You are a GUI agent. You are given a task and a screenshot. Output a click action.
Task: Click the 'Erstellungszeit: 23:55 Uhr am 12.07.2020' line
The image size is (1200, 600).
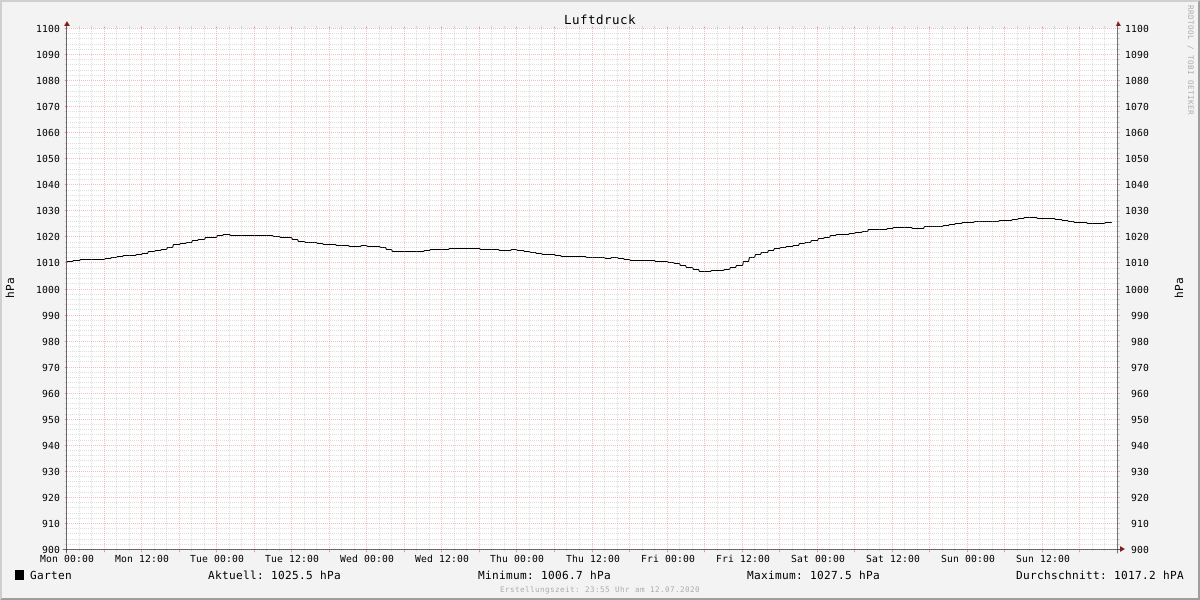point(600,589)
